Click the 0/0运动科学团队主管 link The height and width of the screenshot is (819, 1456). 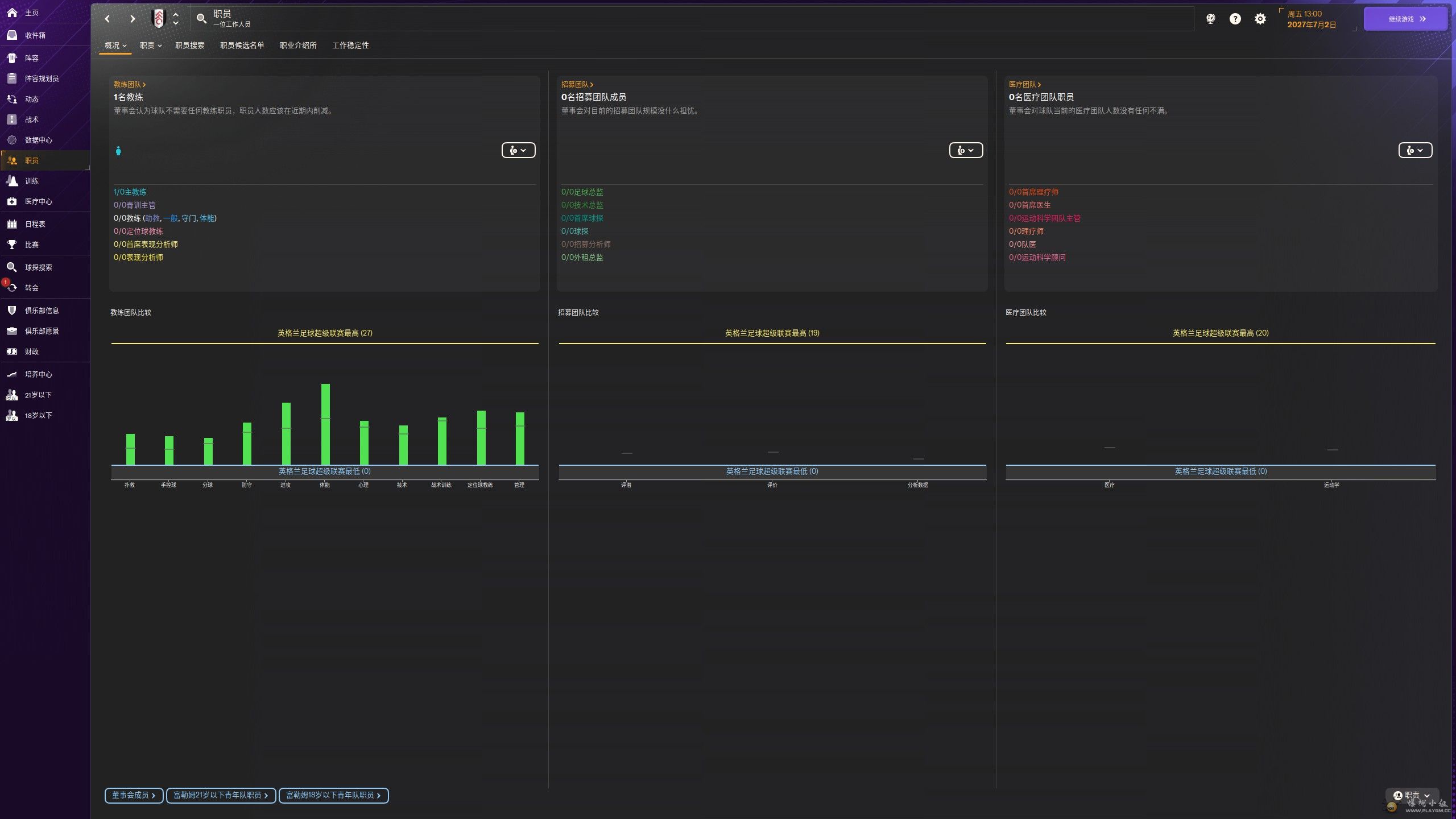(1044, 218)
